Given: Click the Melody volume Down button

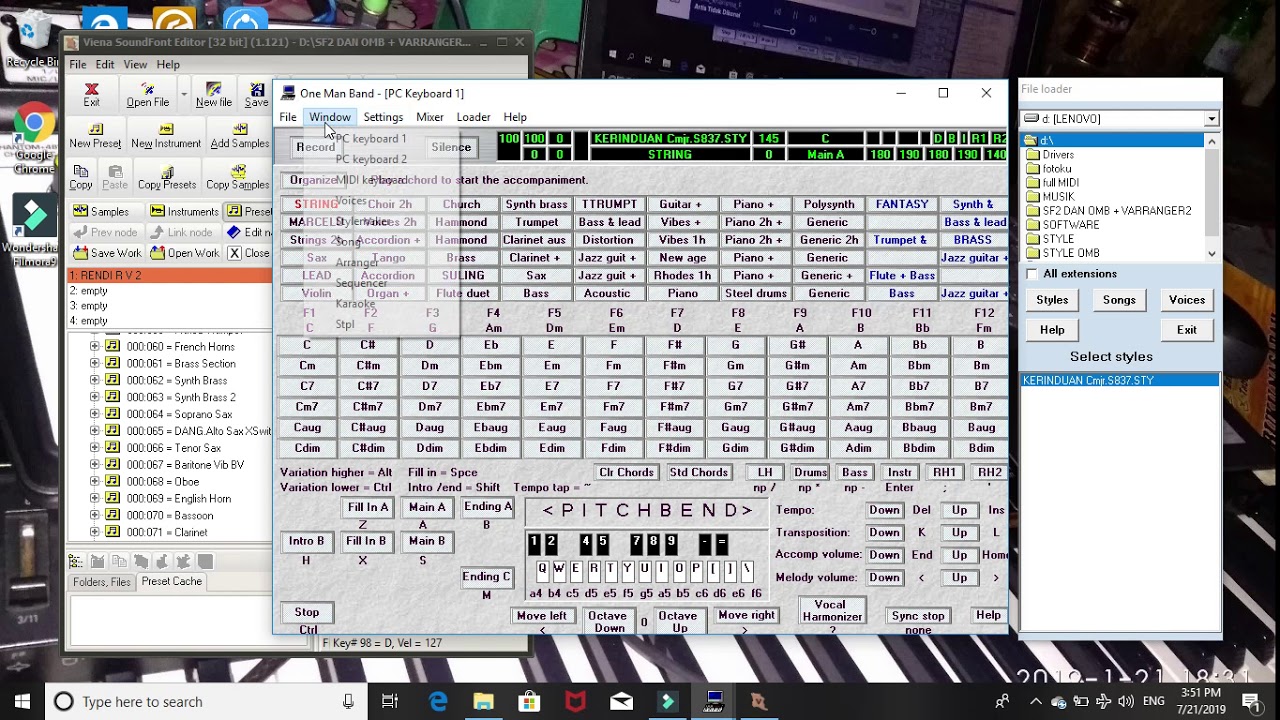Looking at the screenshot, I should coord(884,578).
